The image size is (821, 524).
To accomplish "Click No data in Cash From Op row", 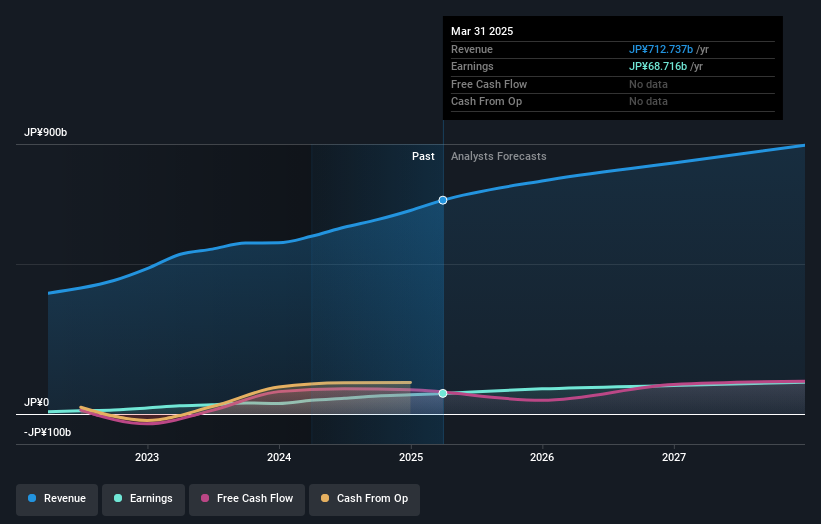I will click(x=648, y=102).
